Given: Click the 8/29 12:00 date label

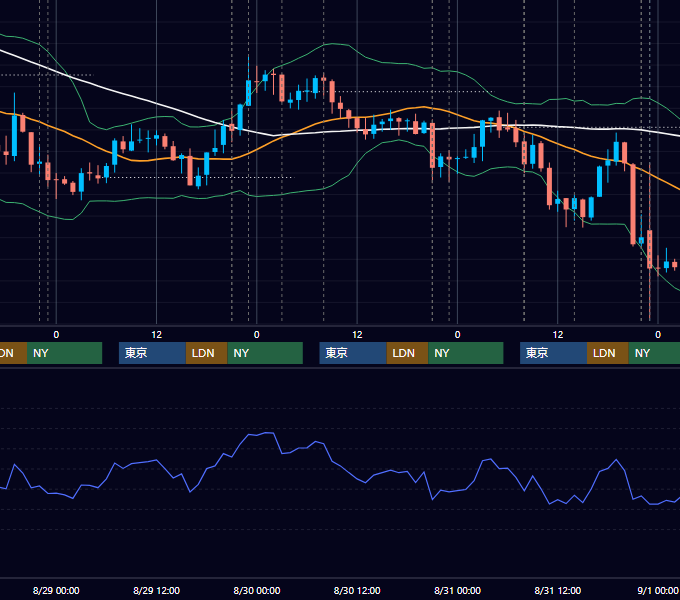Looking at the screenshot, I should [156, 590].
